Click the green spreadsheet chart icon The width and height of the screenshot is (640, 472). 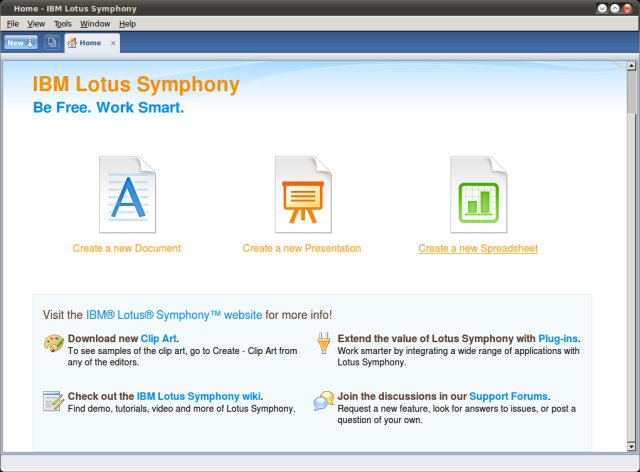(478, 194)
